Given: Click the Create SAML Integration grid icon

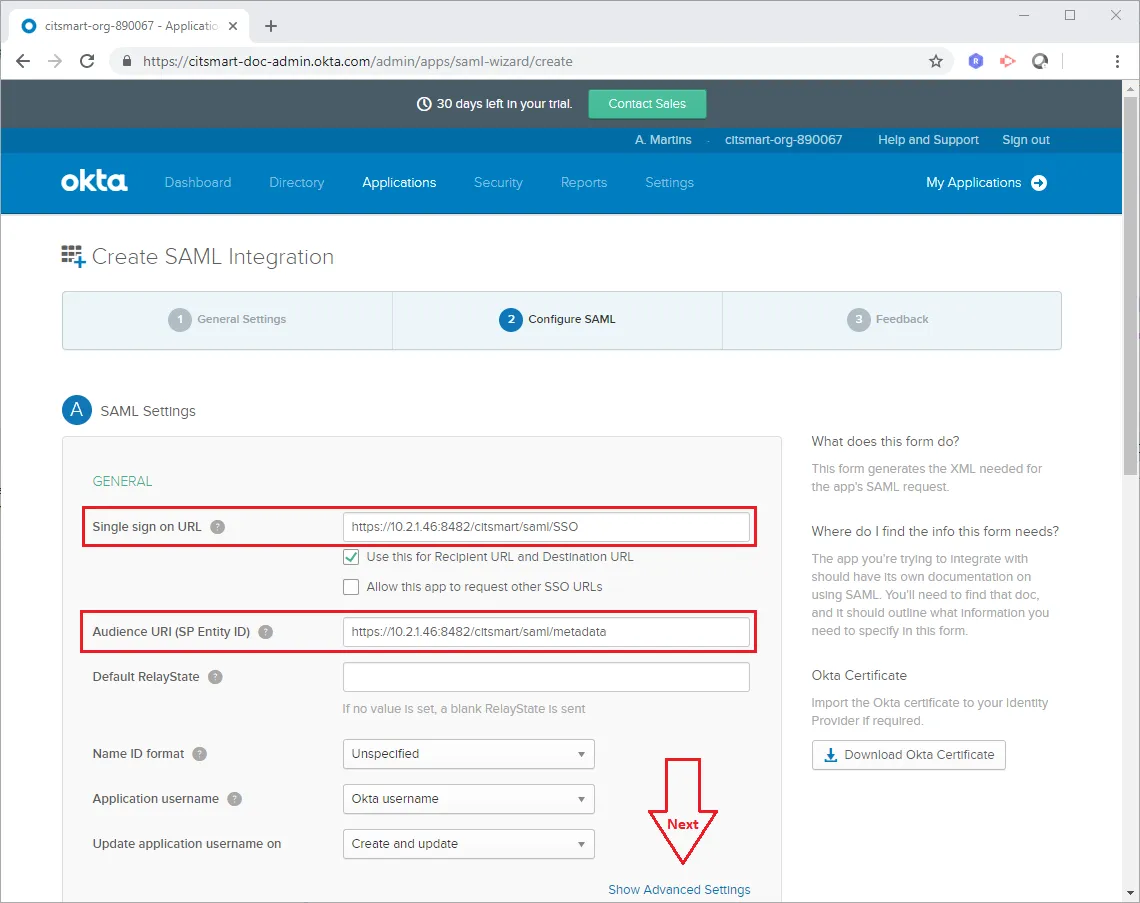Looking at the screenshot, I should click(x=73, y=257).
